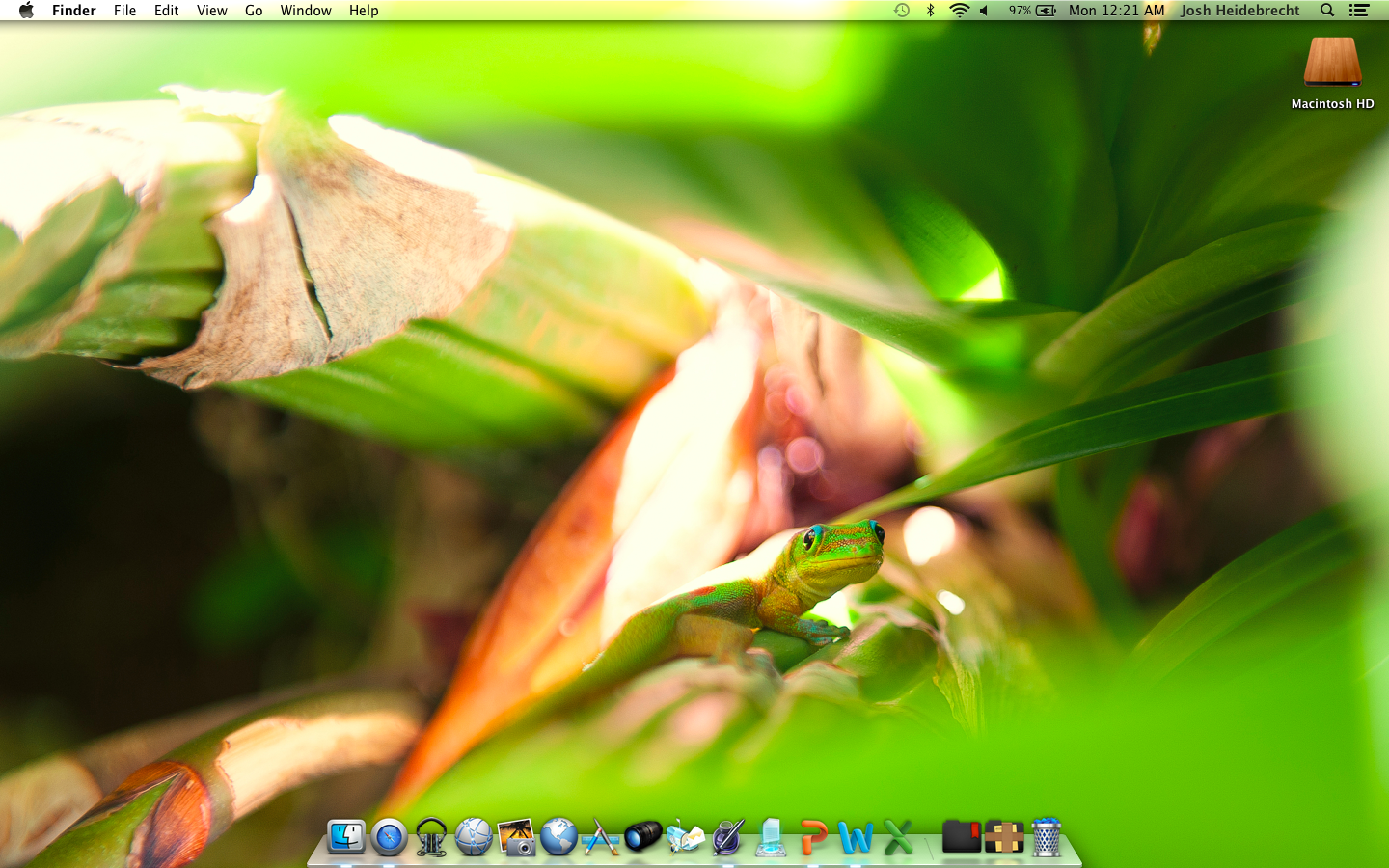Click the volume speaker icon

pyautogui.click(x=985, y=11)
